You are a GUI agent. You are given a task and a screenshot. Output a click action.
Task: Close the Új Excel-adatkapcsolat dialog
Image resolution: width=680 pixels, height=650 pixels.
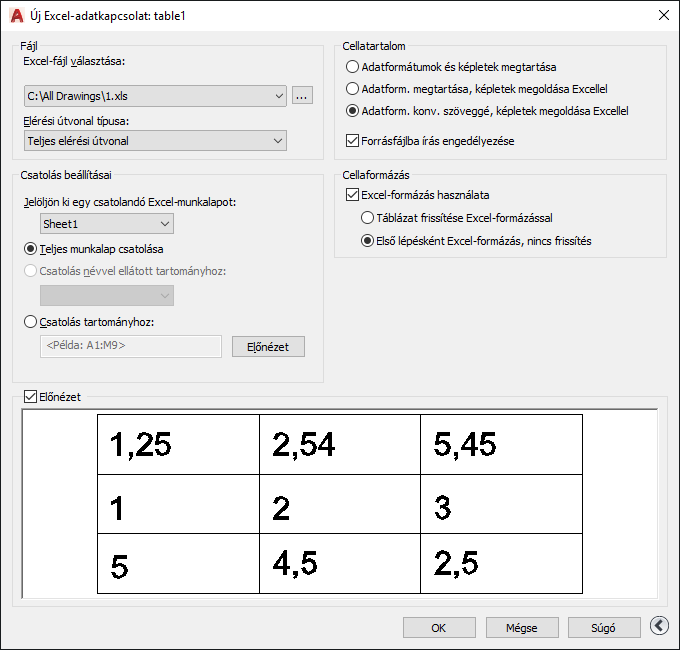pyautogui.click(x=664, y=15)
